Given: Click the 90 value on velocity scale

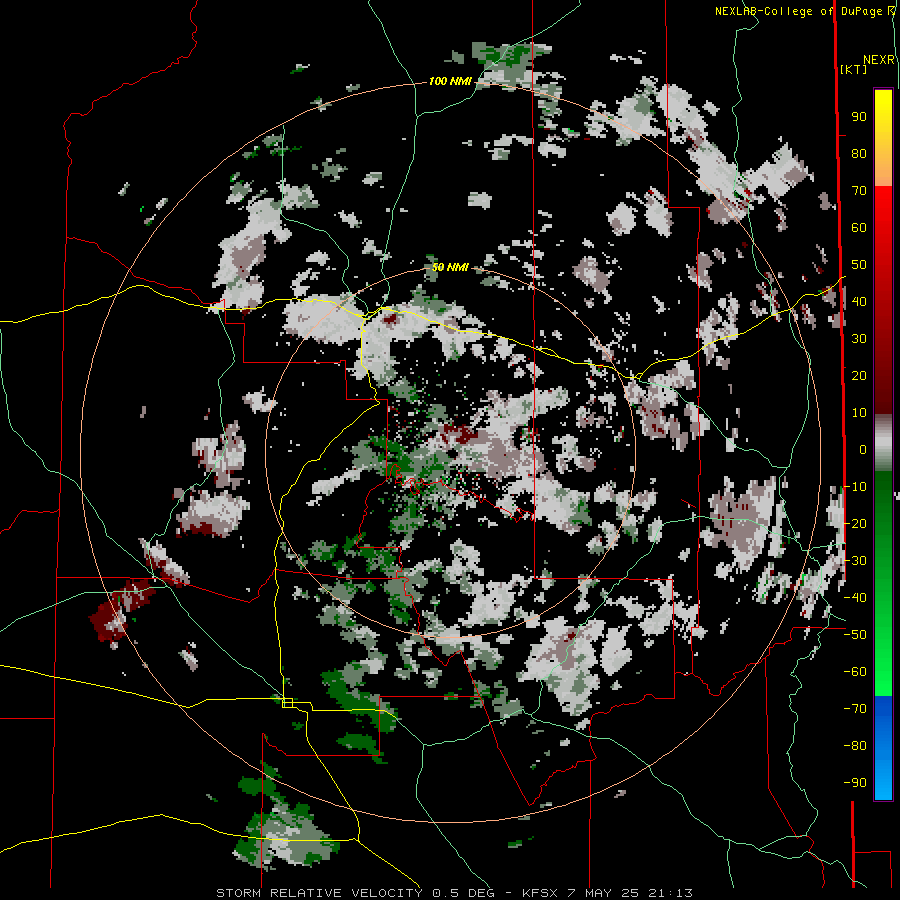Looking at the screenshot, I should click(859, 117).
